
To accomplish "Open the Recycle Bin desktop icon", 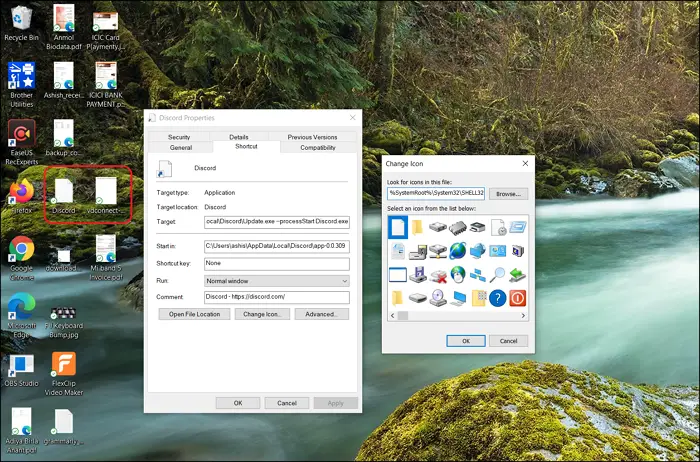I will point(21,24).
